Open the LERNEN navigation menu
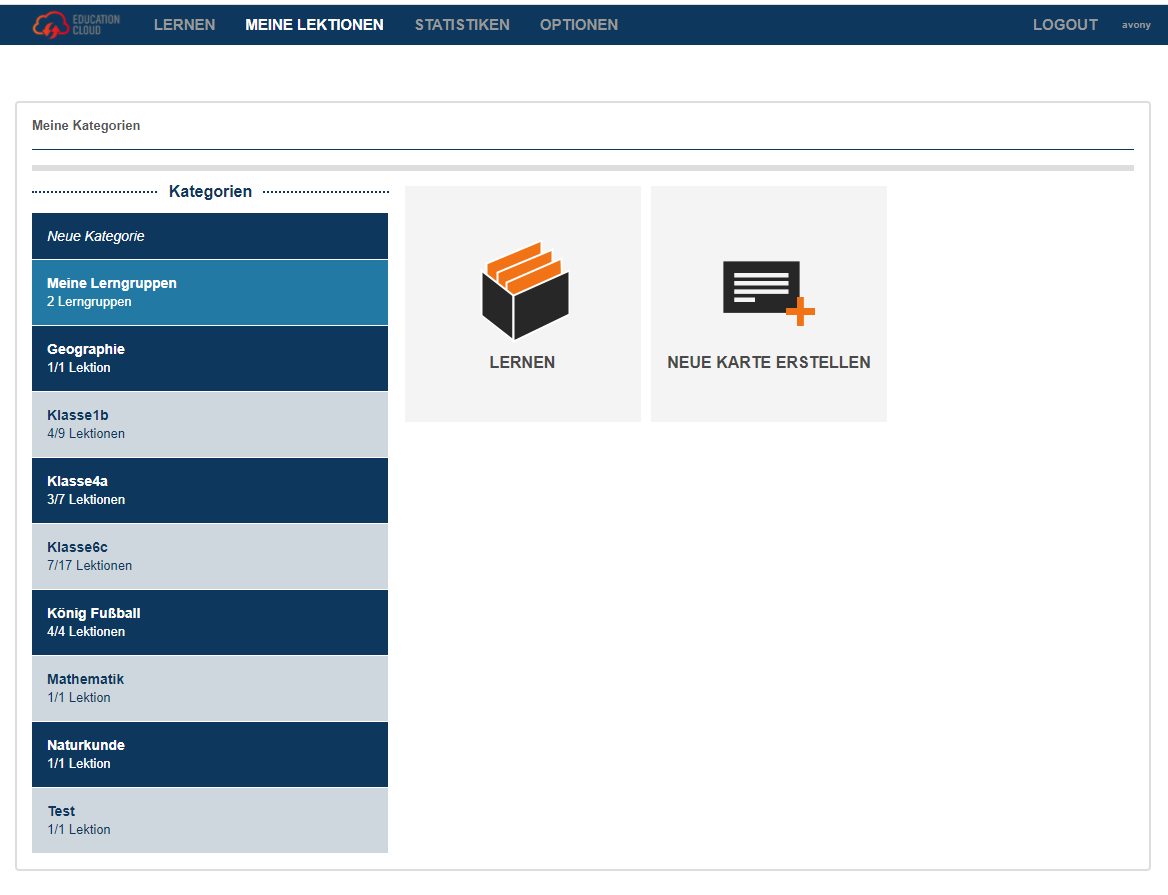The width and height of the screenshot is (1168, 895). (184, 25)
